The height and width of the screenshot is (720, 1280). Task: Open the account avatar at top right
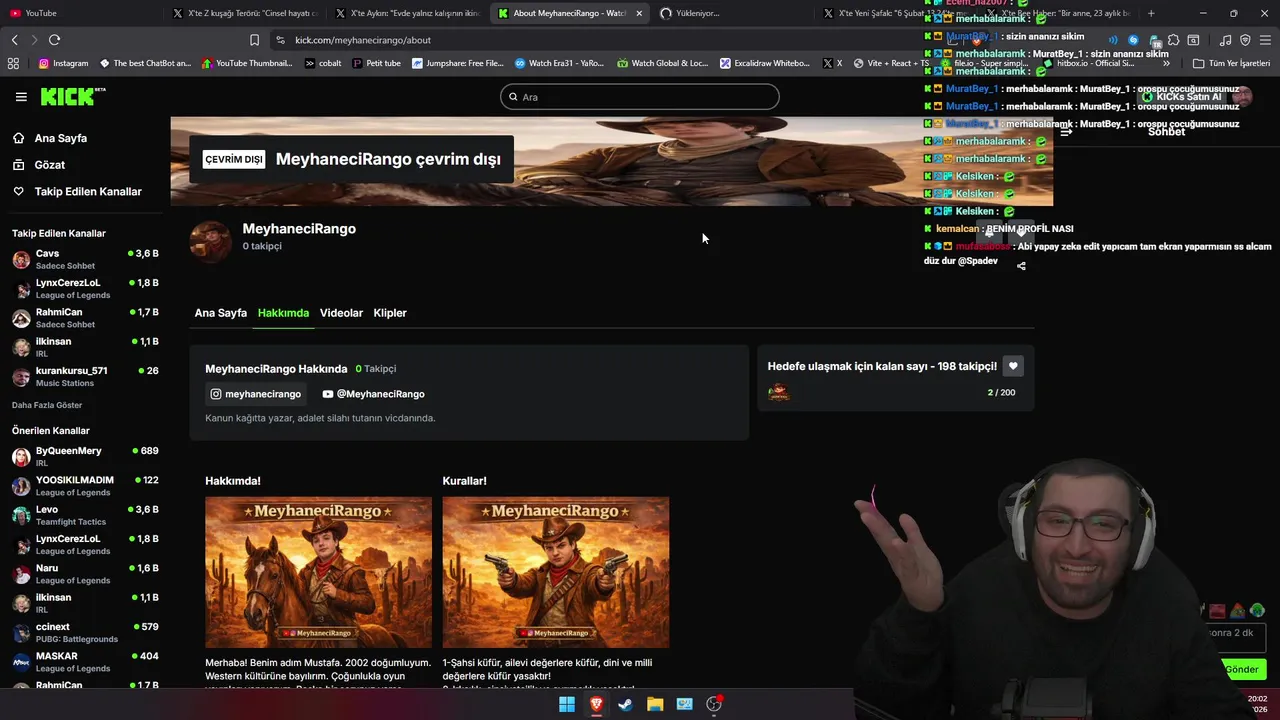pos(1243,96)
